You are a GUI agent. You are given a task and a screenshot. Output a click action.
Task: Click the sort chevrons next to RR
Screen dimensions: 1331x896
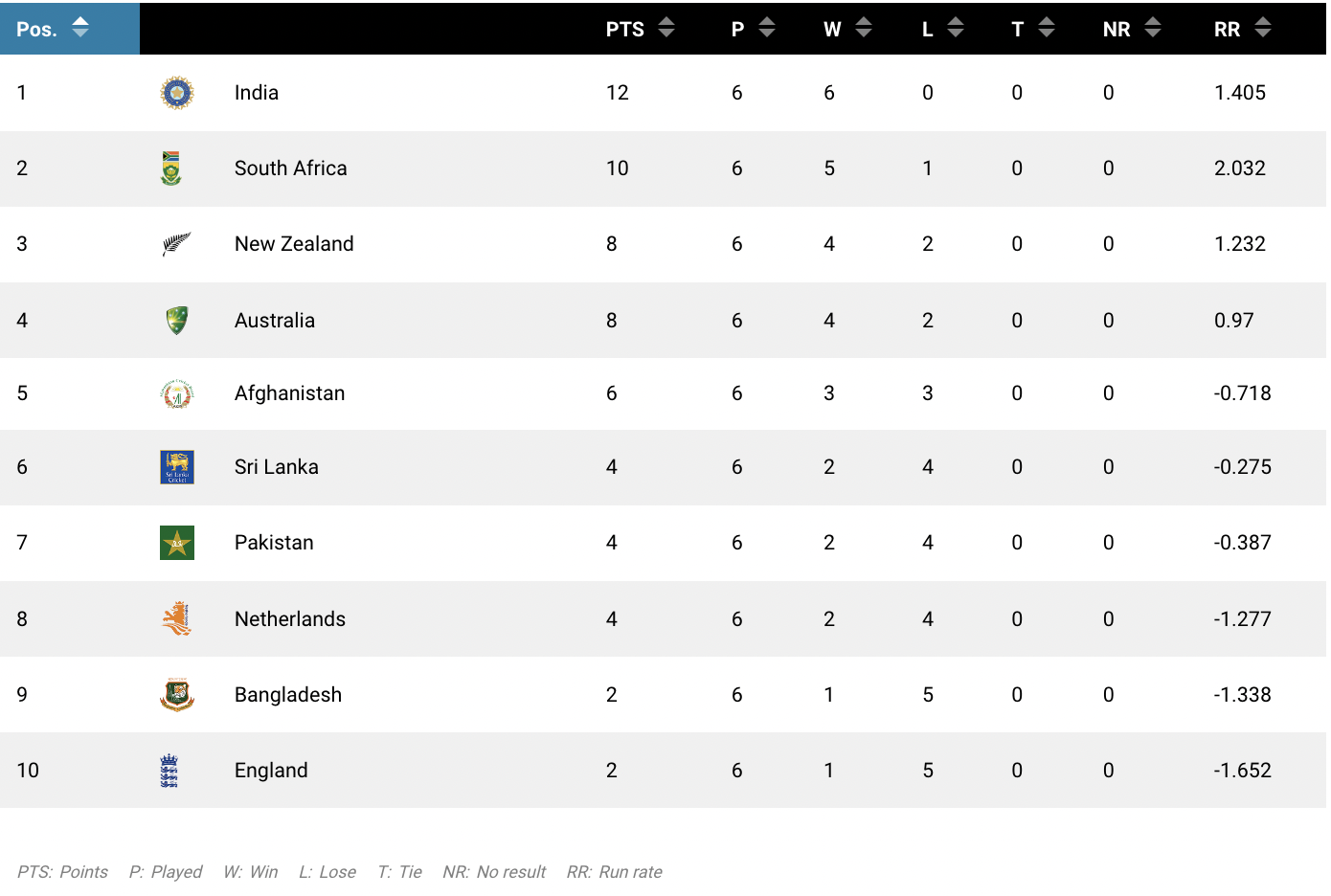coord(1261,29)
